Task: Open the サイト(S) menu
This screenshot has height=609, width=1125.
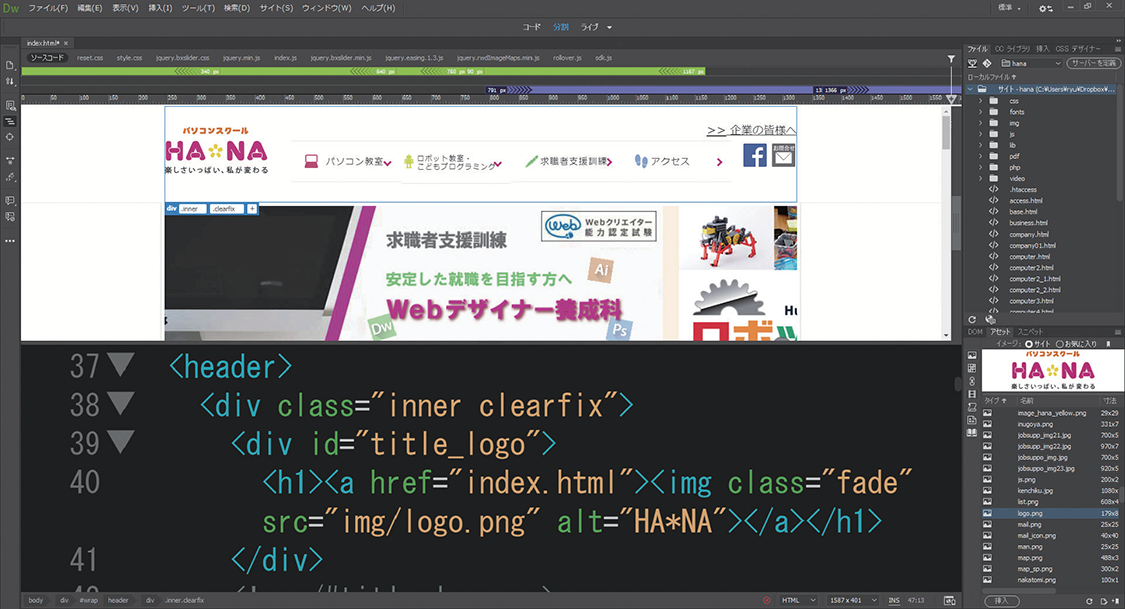Action: click(276, 8)
